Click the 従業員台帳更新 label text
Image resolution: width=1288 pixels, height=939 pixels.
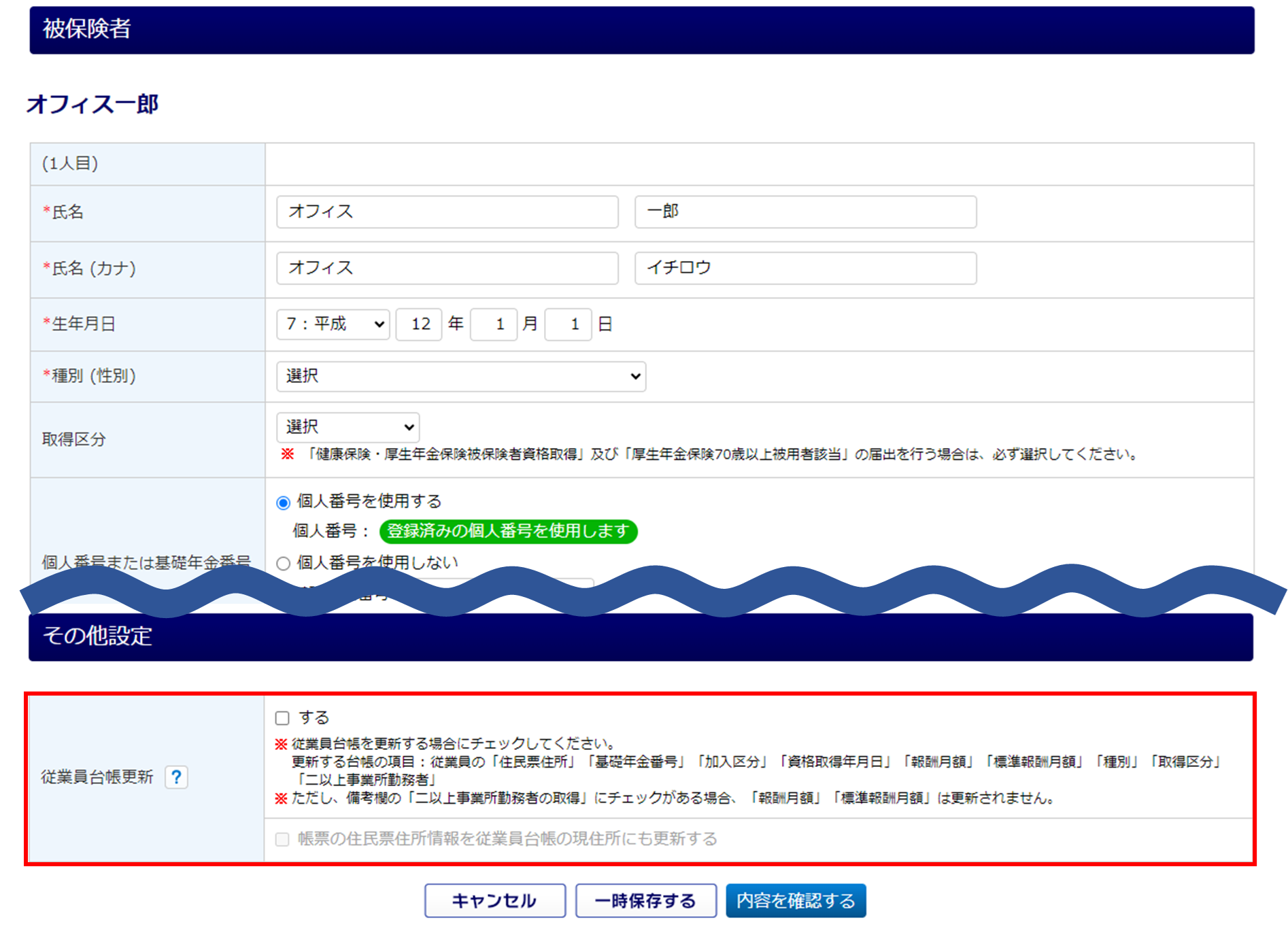pos(97,777)
